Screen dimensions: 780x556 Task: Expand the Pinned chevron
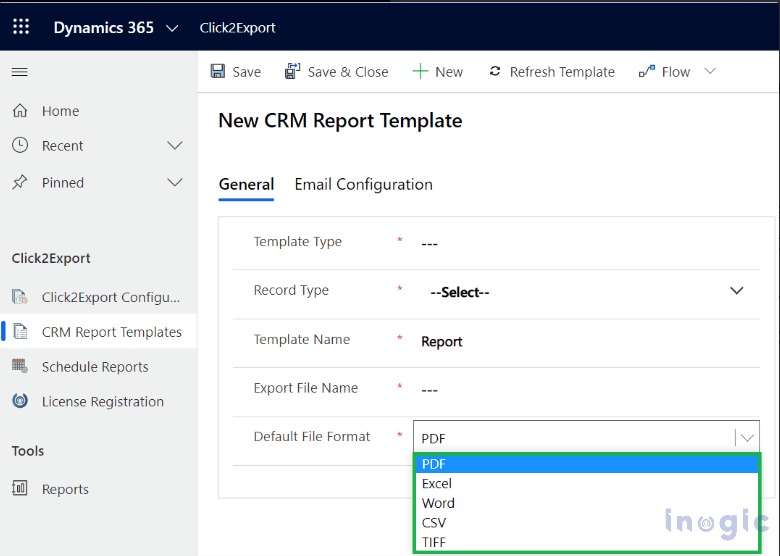[x=175, y=182]
